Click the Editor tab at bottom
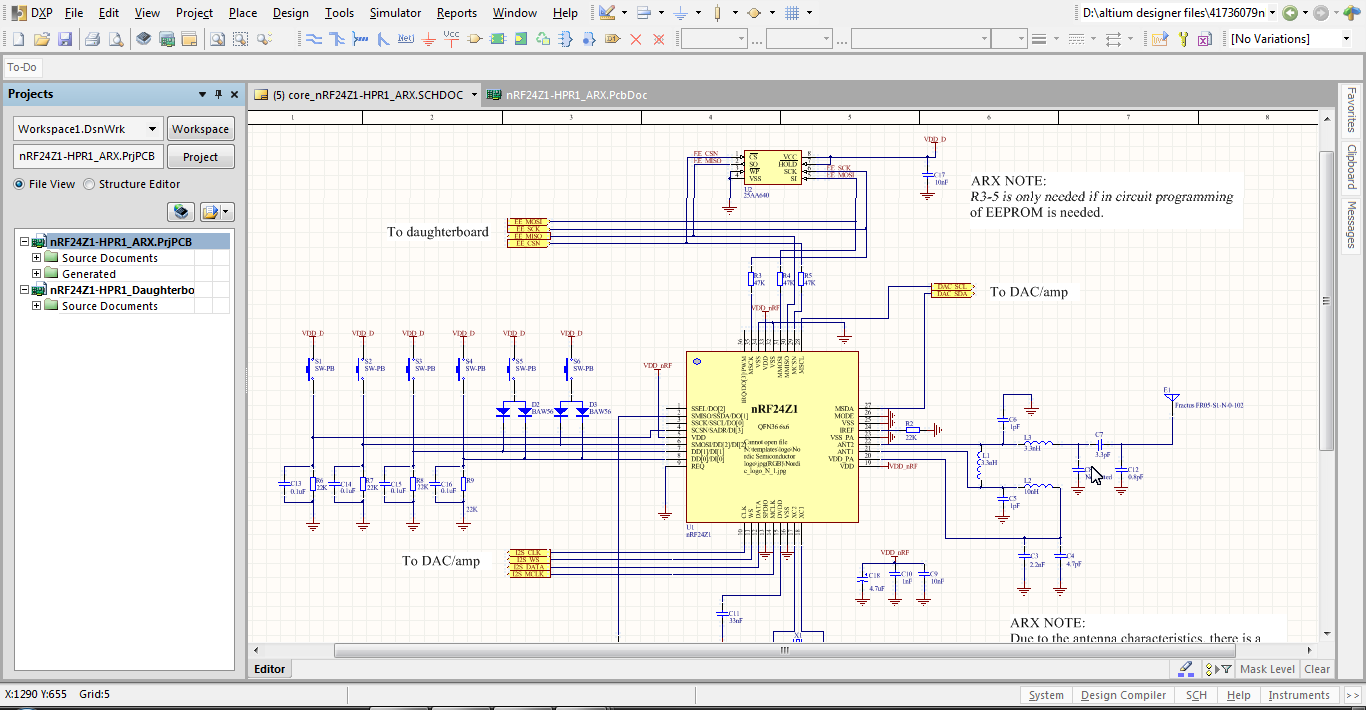 [x=269, y=669]
